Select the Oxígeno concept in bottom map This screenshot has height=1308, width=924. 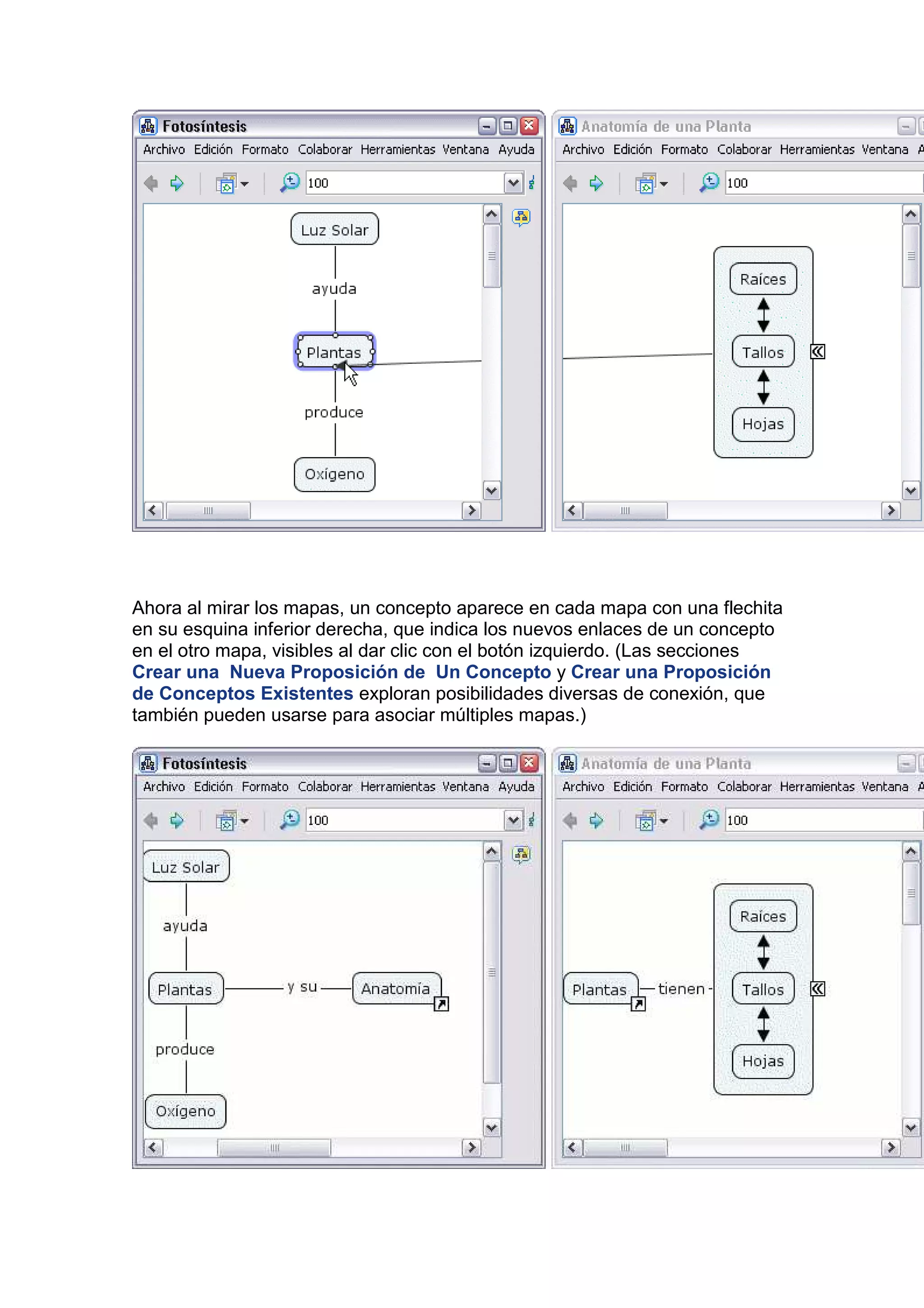point(185,1111)
